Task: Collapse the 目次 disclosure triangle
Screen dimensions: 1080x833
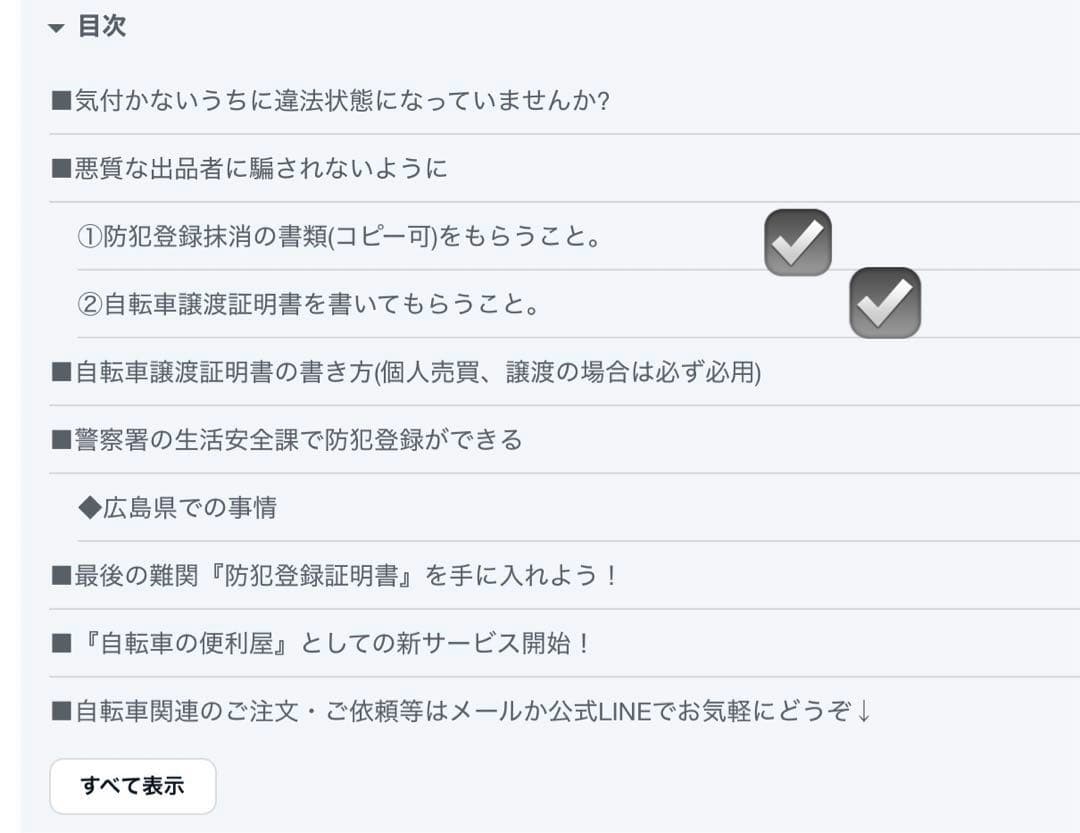Action: pos(56,28)
